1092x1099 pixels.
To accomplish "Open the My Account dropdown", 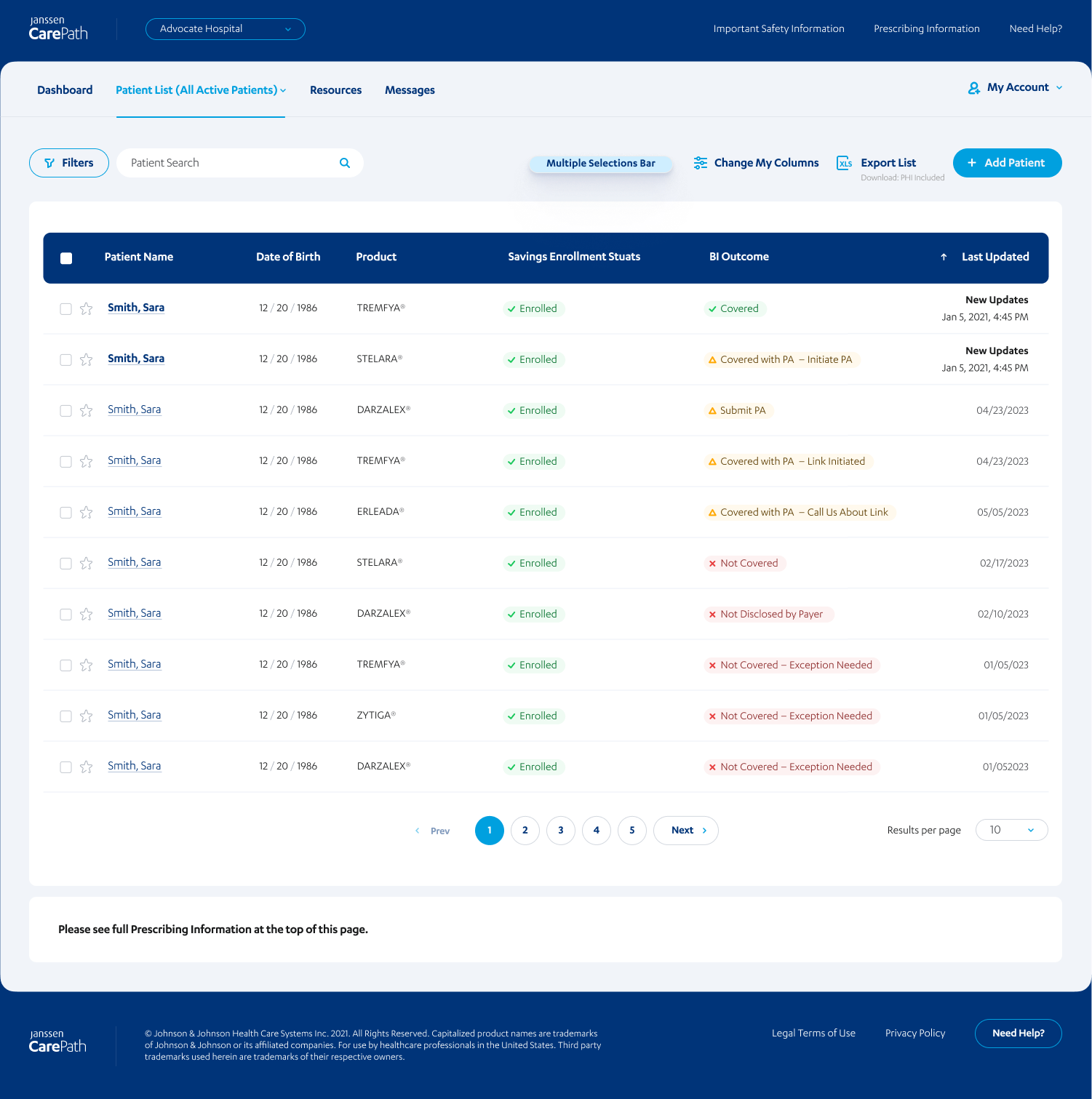I will [1016, 87].
